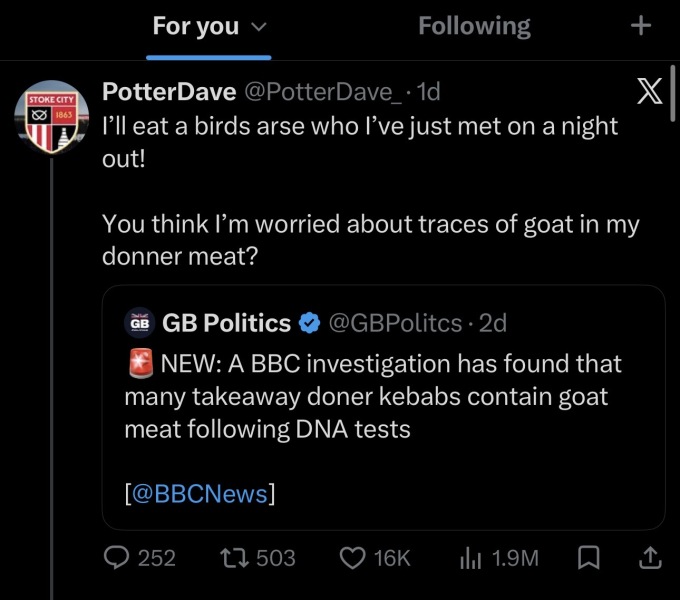Repost the tweet using the retweet icon
The height and width of the screenshot is (600, 680).
tap(234, 558)
